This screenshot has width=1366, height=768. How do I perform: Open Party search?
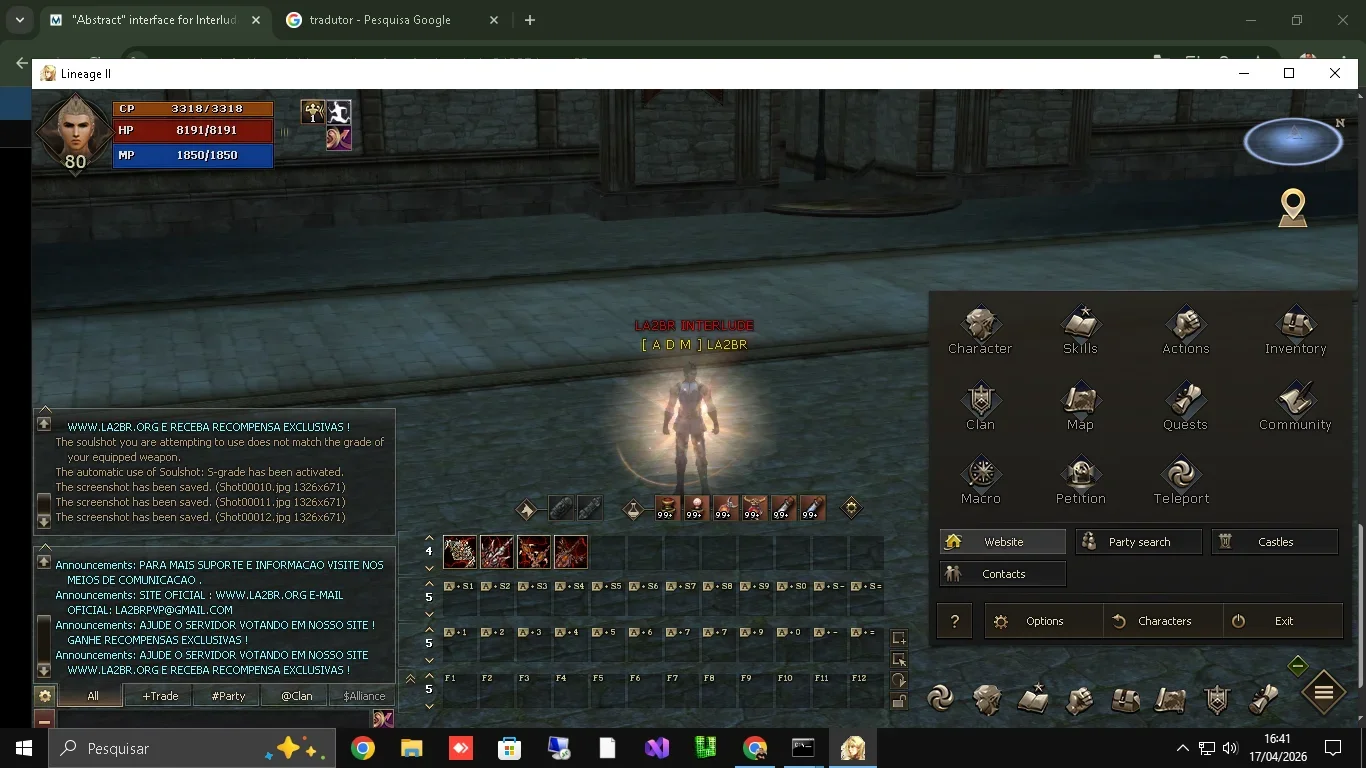pyautogui.click(x=1139, y=542)
